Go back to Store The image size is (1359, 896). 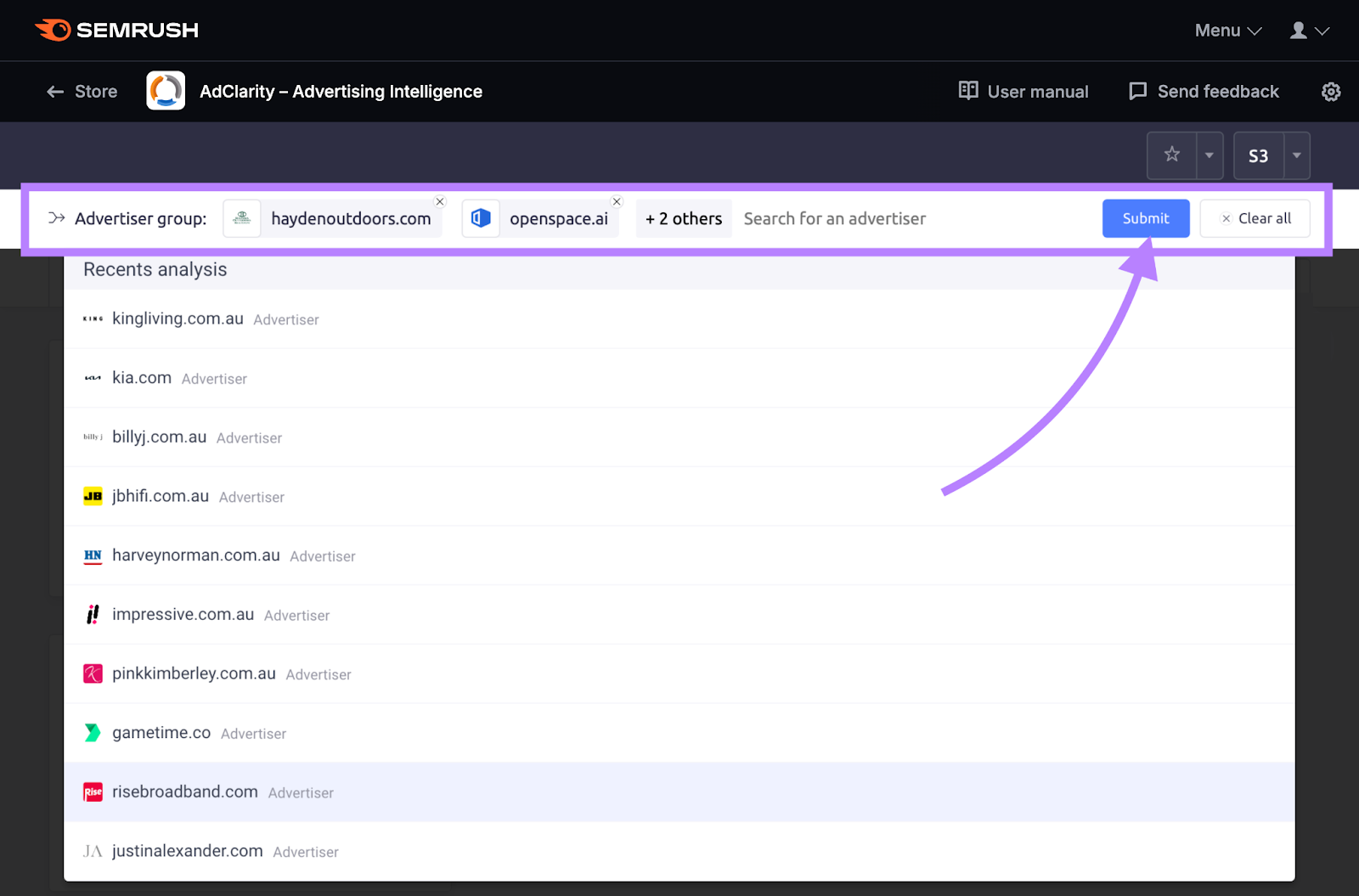[82, 92]
